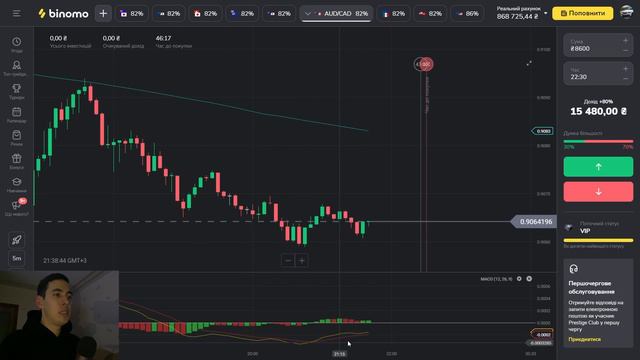The image size is (640, 360).
Task: Open MACD indicator settings gear
Action: tap(519, 279)
